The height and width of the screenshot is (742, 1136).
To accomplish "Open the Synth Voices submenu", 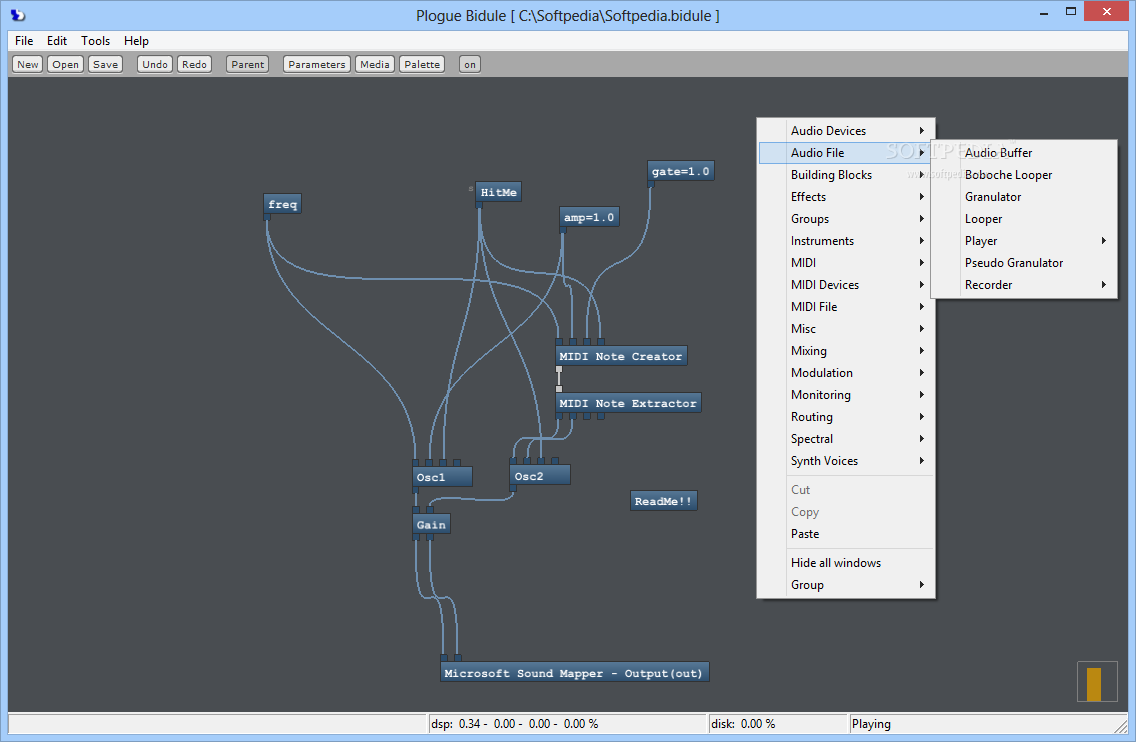I will [x=846, y=461].
